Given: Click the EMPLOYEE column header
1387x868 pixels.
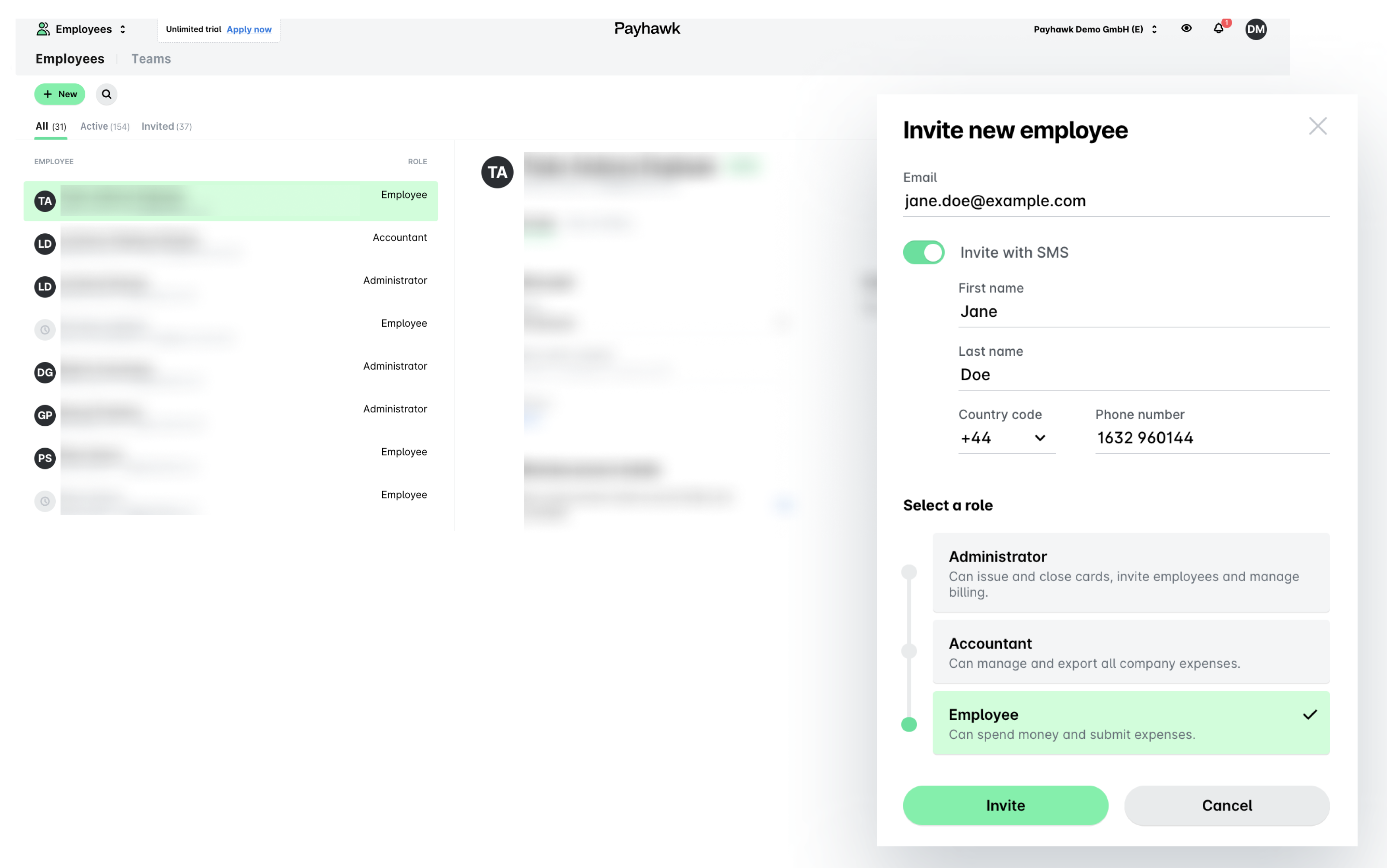Looking at the screenshot, I should tap(54, 162).
